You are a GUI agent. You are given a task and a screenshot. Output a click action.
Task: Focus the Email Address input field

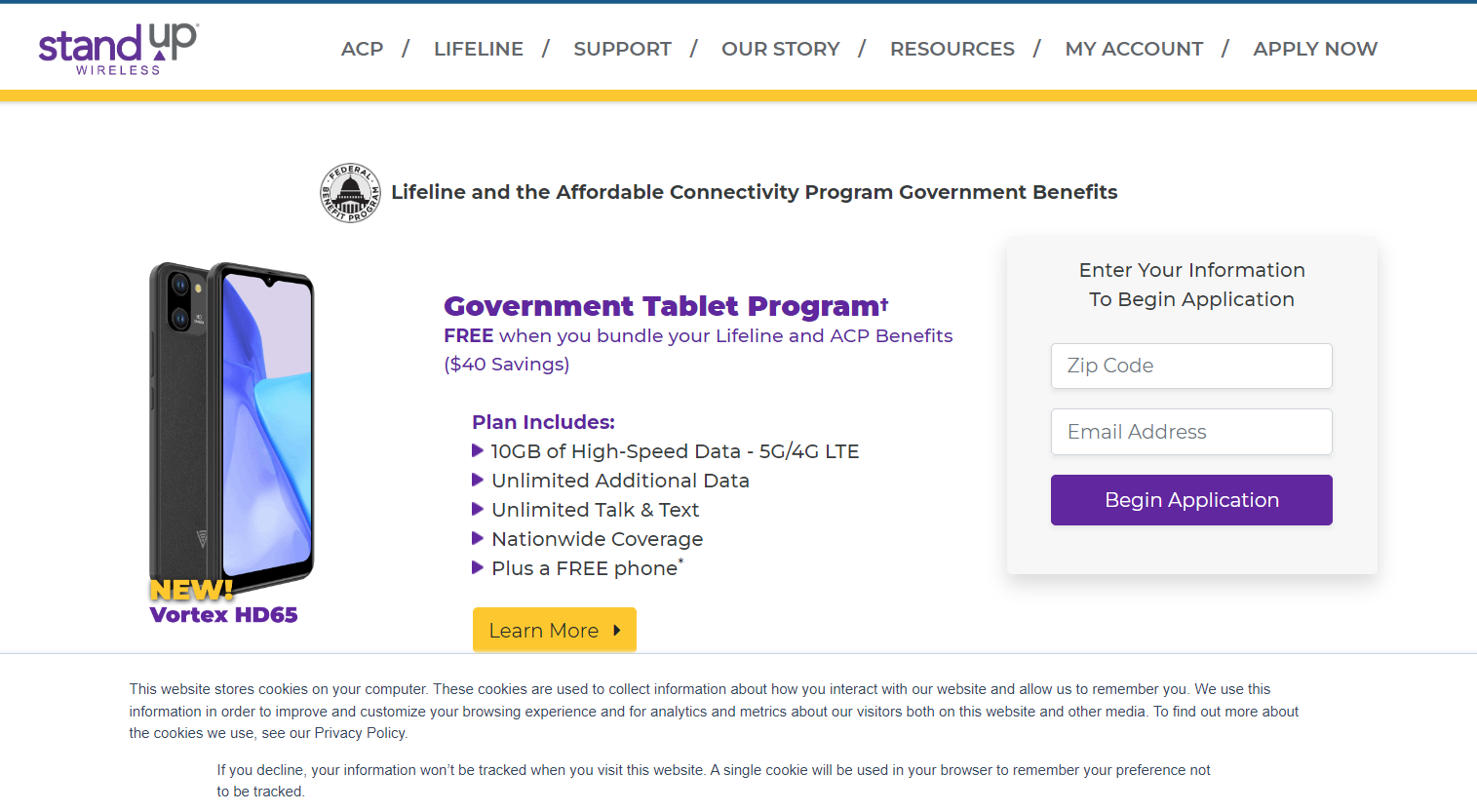coord(1191,432)
